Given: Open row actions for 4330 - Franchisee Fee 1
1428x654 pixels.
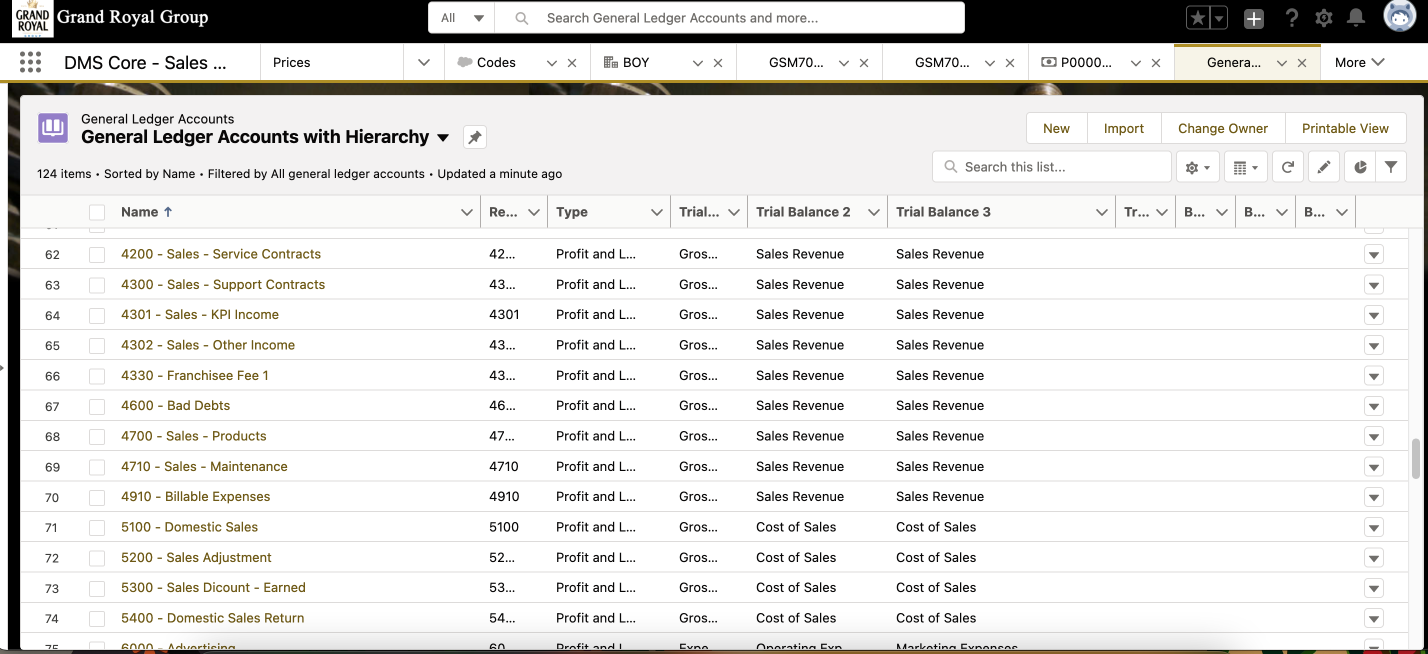Looking at the screenshot, I should pos(1374,376).
